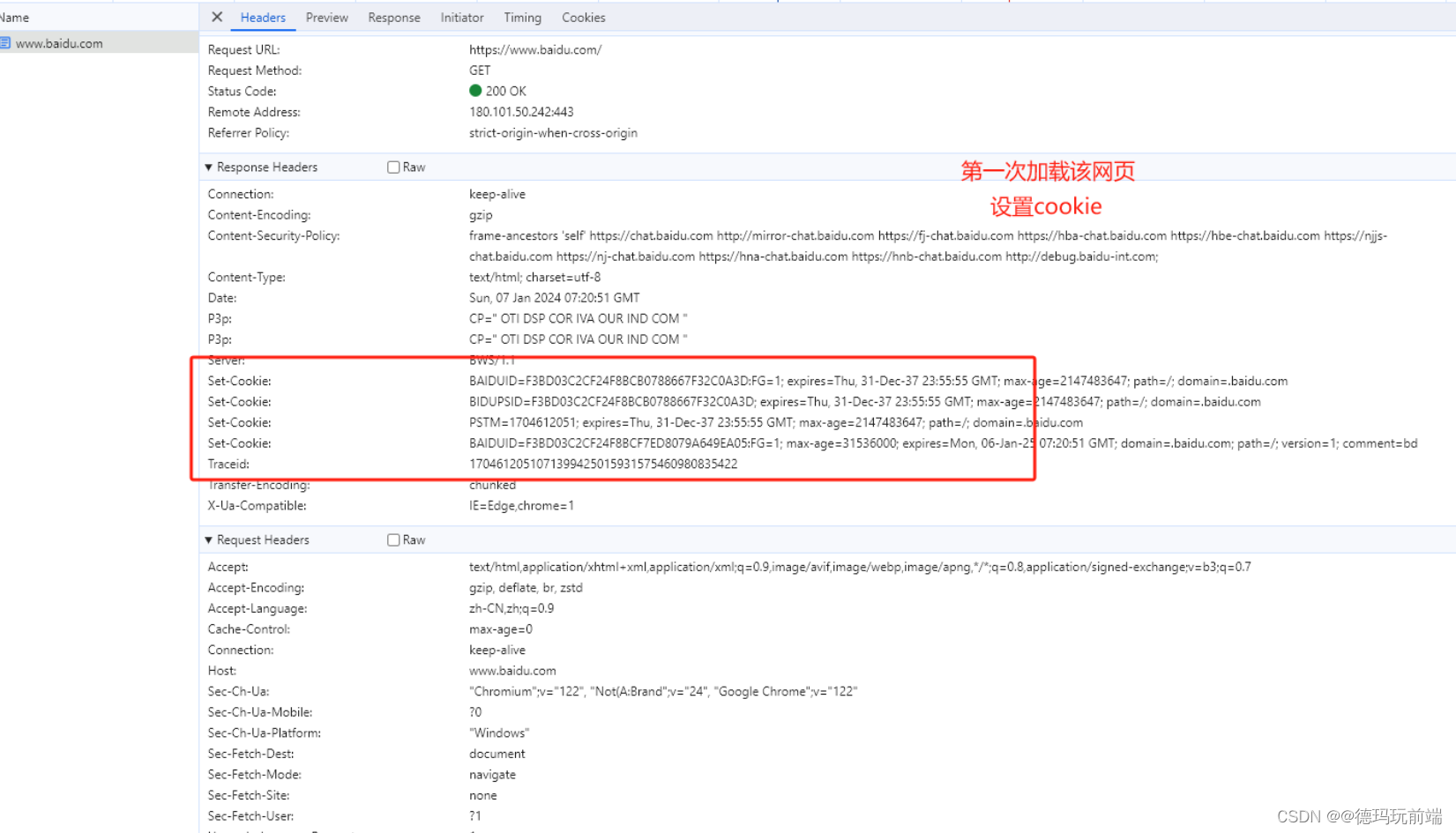Click the Sec-Fetch-Mode navigate value

(x=492, y=775)
